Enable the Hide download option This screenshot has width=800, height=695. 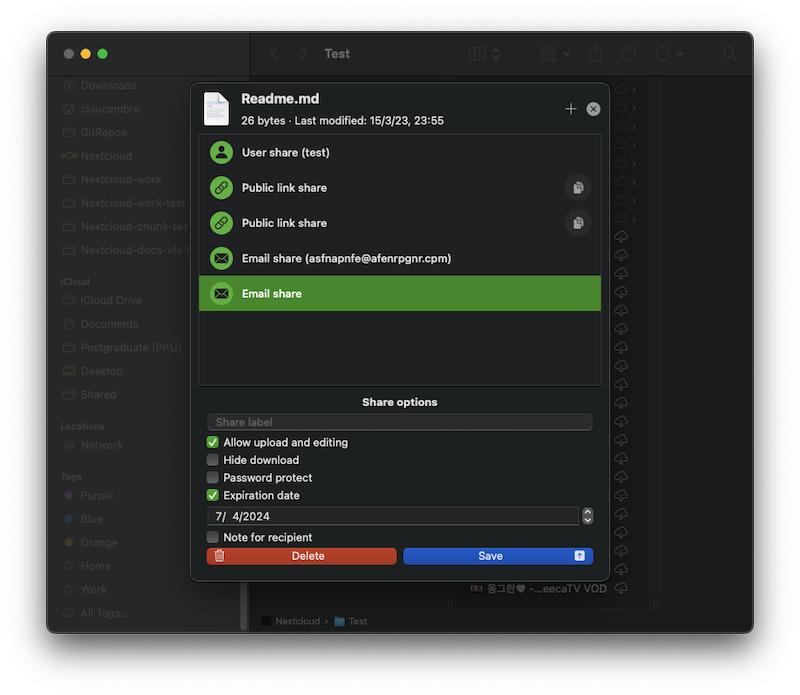pyautogui.click(x=212, y=459)
